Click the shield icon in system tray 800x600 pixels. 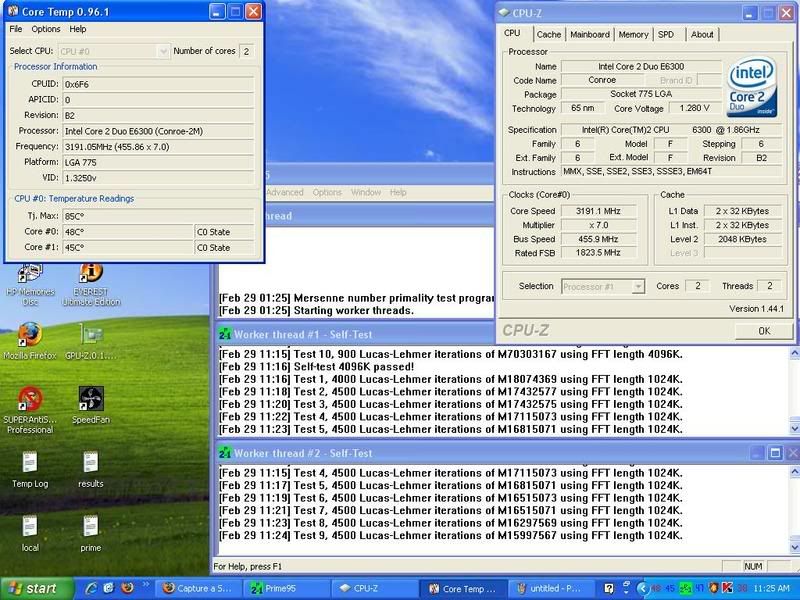(x=714, y=589)
